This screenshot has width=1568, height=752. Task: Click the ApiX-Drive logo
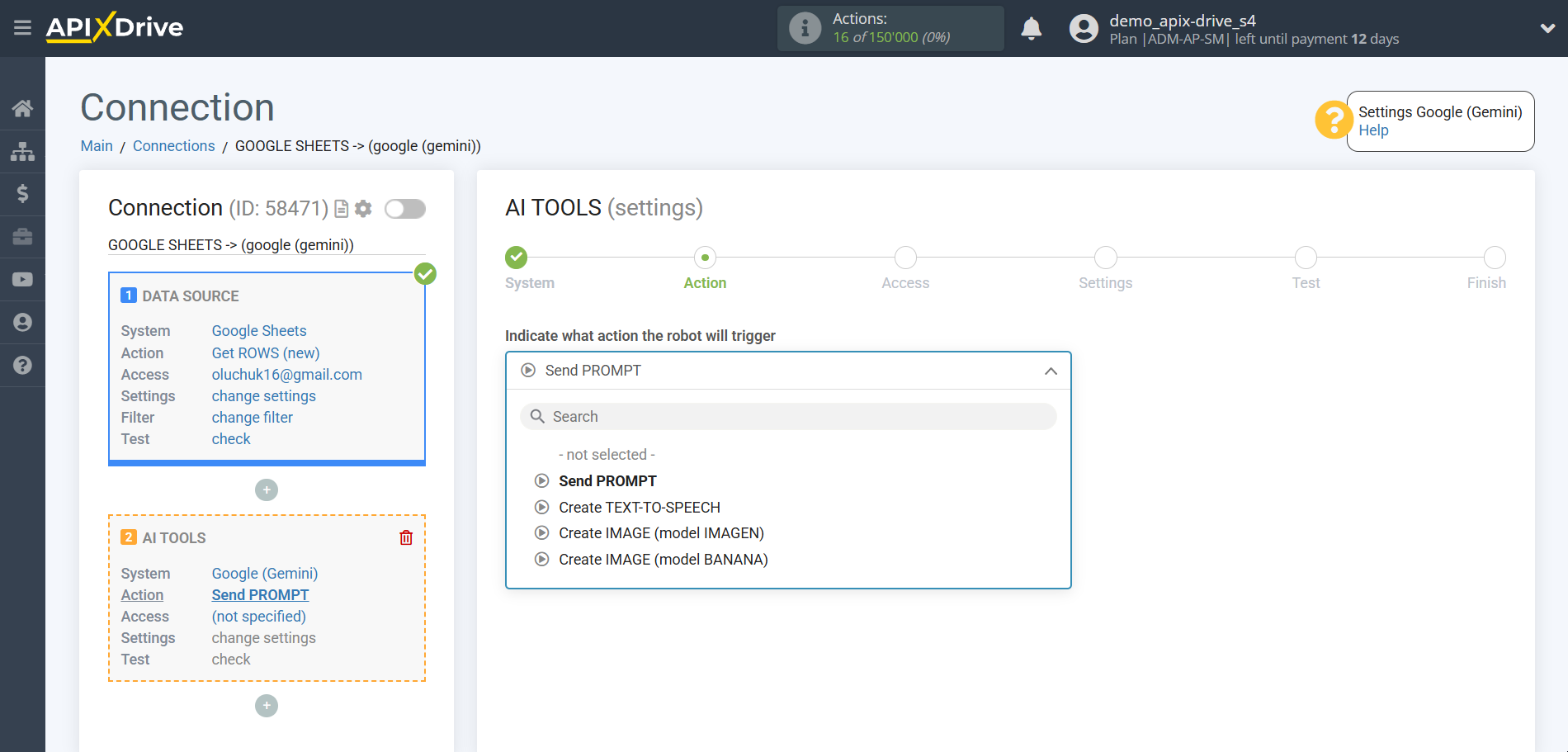tap(115, 27)
